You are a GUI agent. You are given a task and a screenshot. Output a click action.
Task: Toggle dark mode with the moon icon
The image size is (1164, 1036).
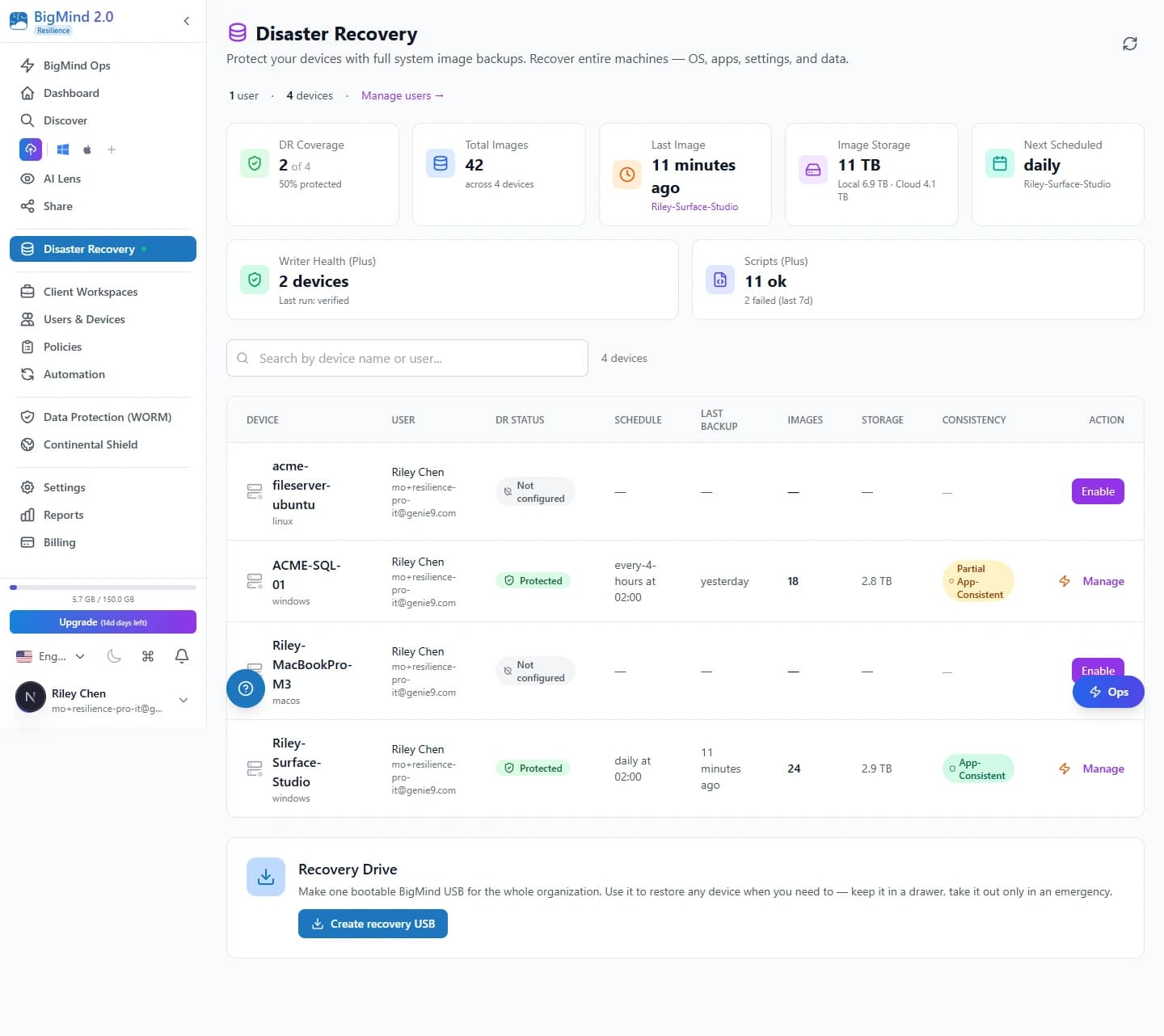coord(114,656)
